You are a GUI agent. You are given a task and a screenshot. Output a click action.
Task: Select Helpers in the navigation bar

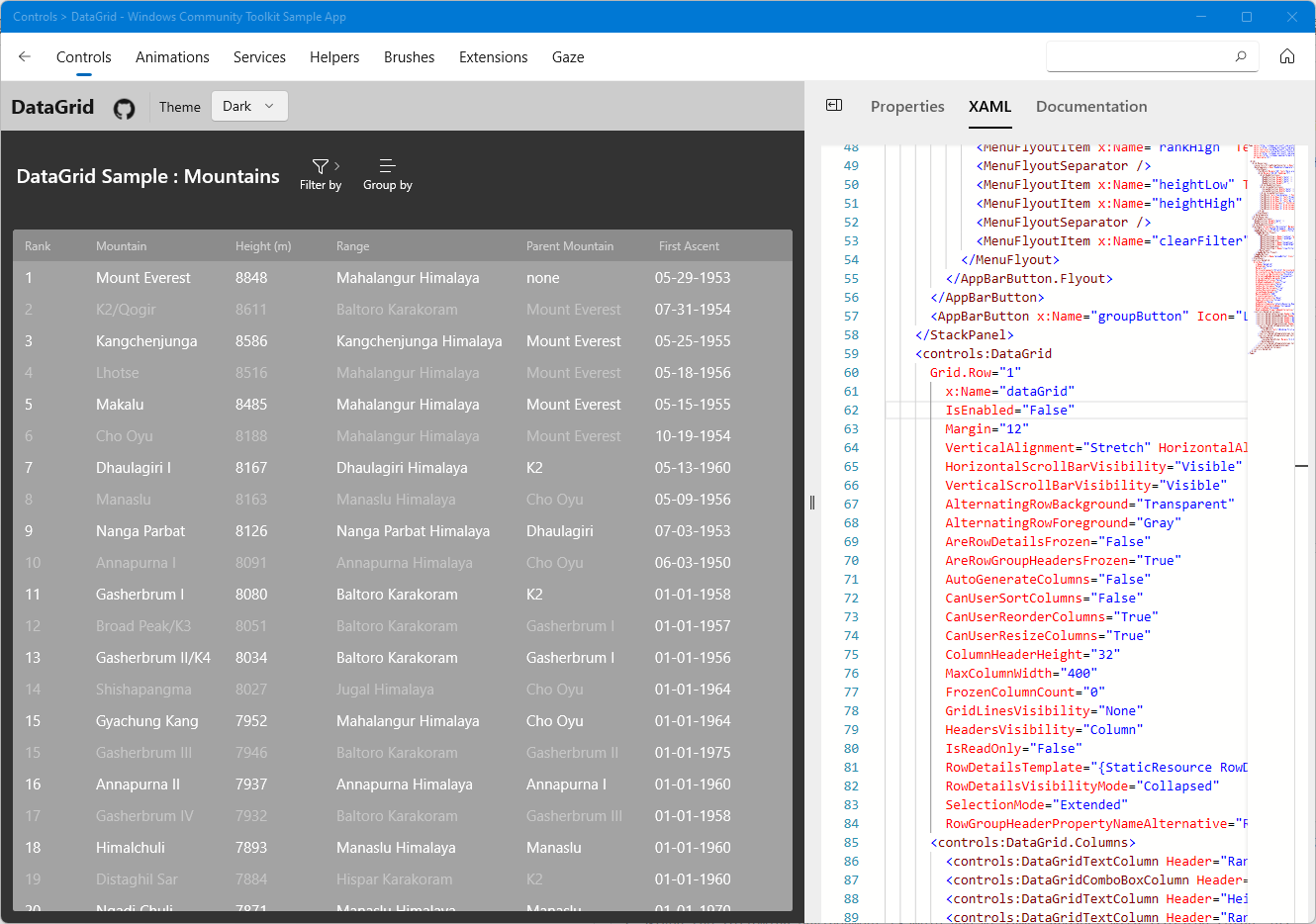pyautogui.click(x=334, y=57)
